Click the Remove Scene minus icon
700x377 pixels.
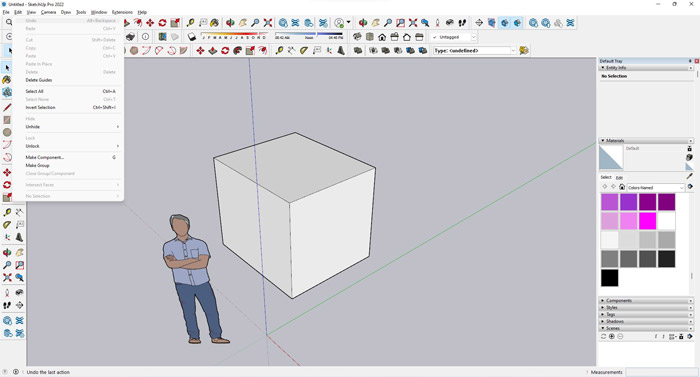620,336
